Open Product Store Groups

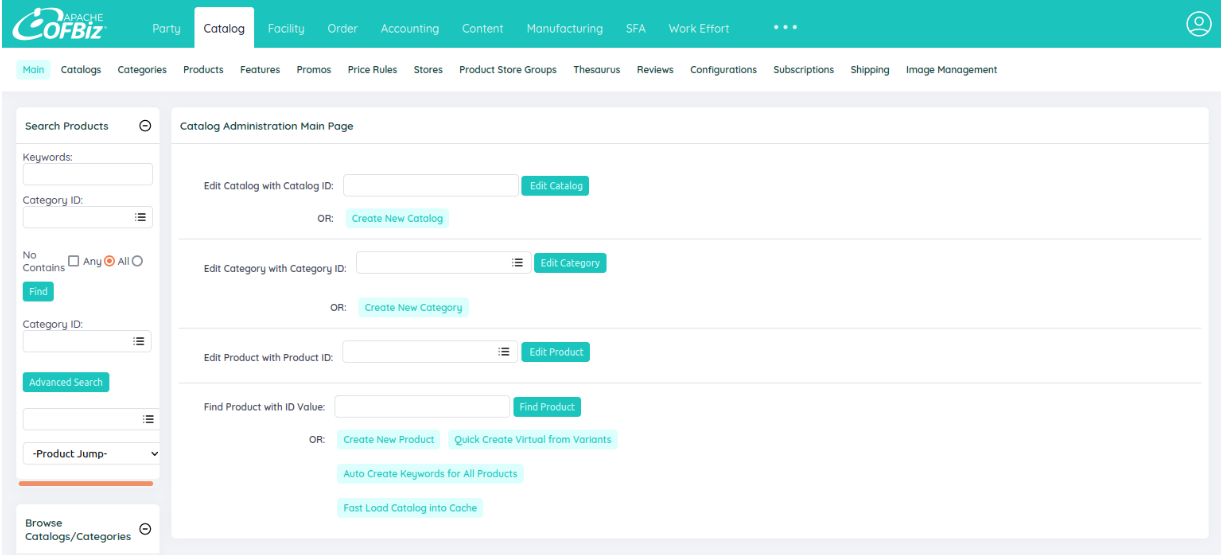tap(508, 70)
